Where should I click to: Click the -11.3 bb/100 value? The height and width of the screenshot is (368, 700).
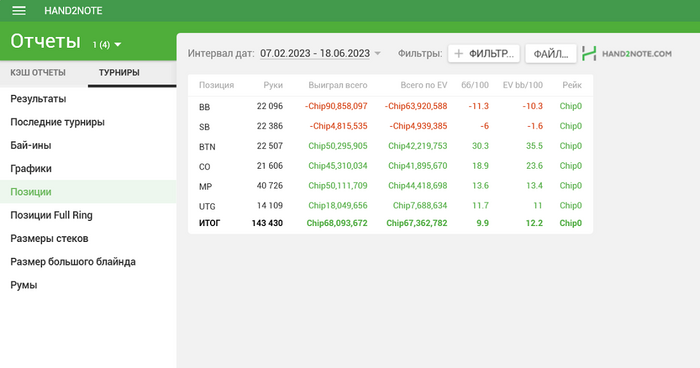click(x=479, y=106)
